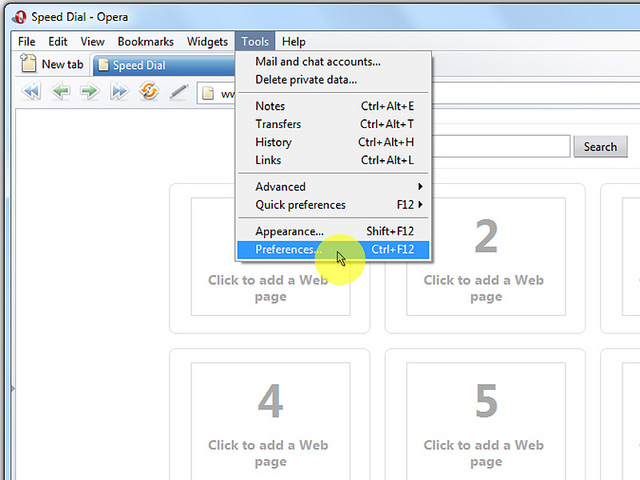Click the Rewind navigation icon
The width and height of the screenshot is (640, 480).
tap(31, 92)
